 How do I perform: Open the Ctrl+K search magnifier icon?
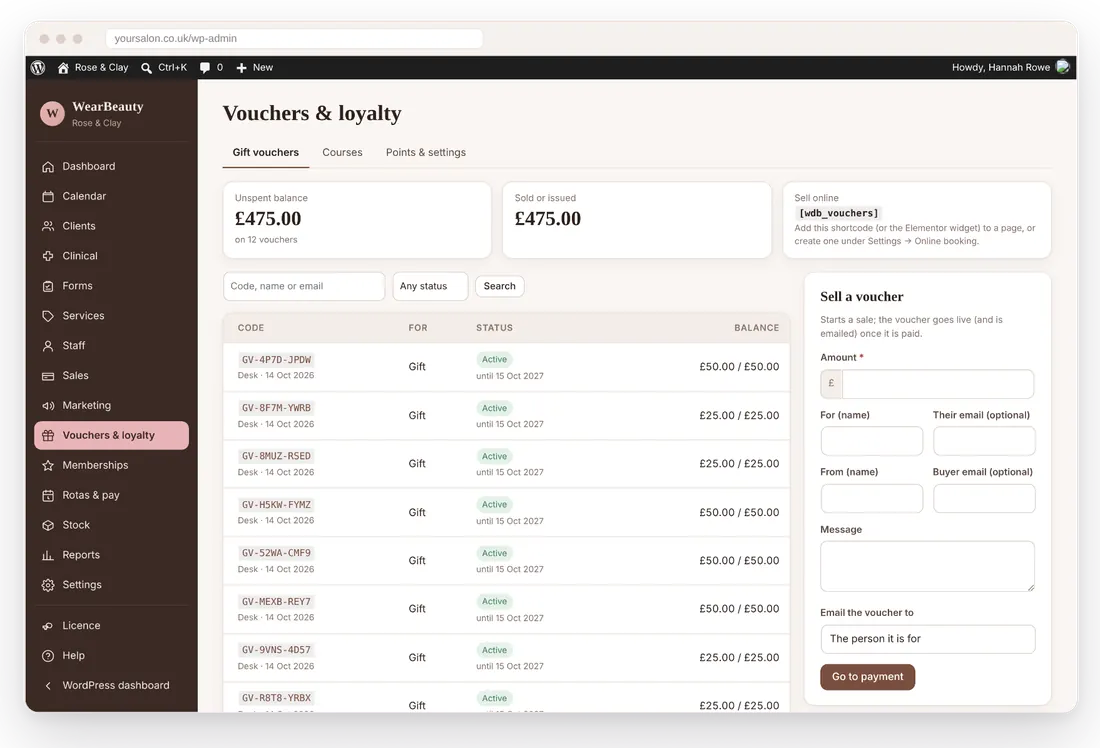pyautogui.click(x=147, y=68)
